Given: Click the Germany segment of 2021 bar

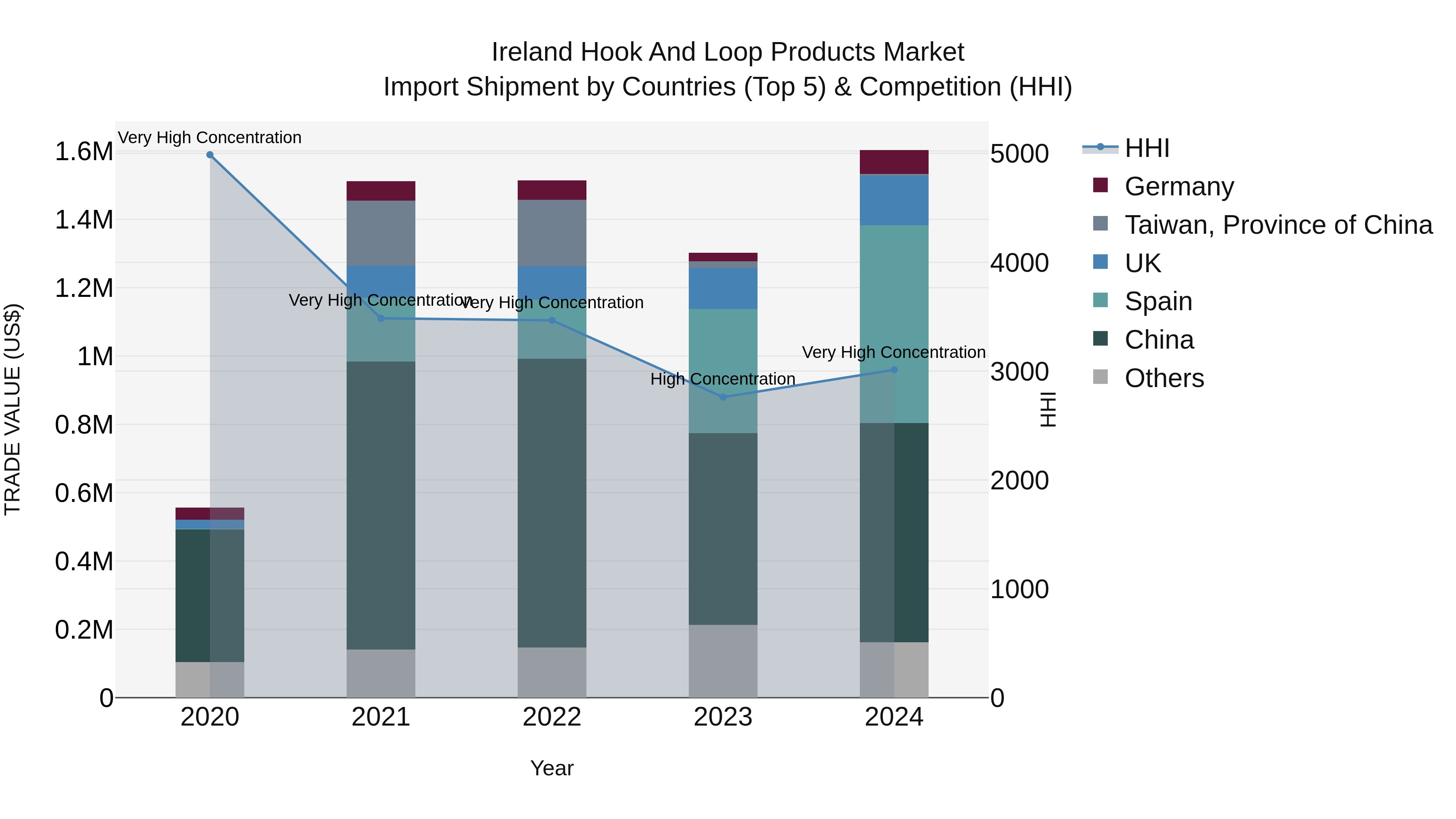Looking at the screenshot, I should click(x=381, y=191).
